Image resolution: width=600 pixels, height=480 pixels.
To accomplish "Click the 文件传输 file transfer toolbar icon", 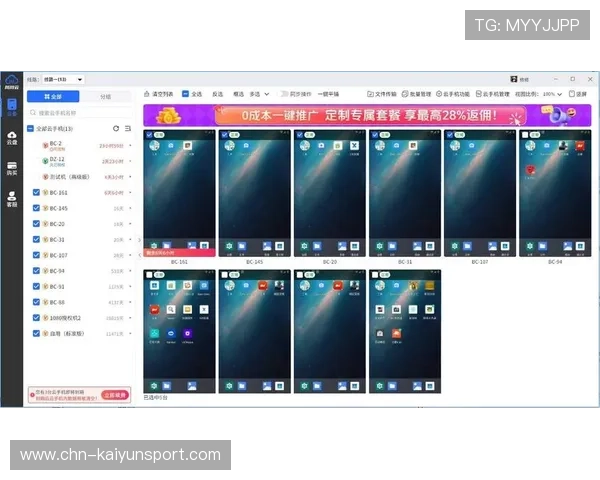I will tap(371, 94).
